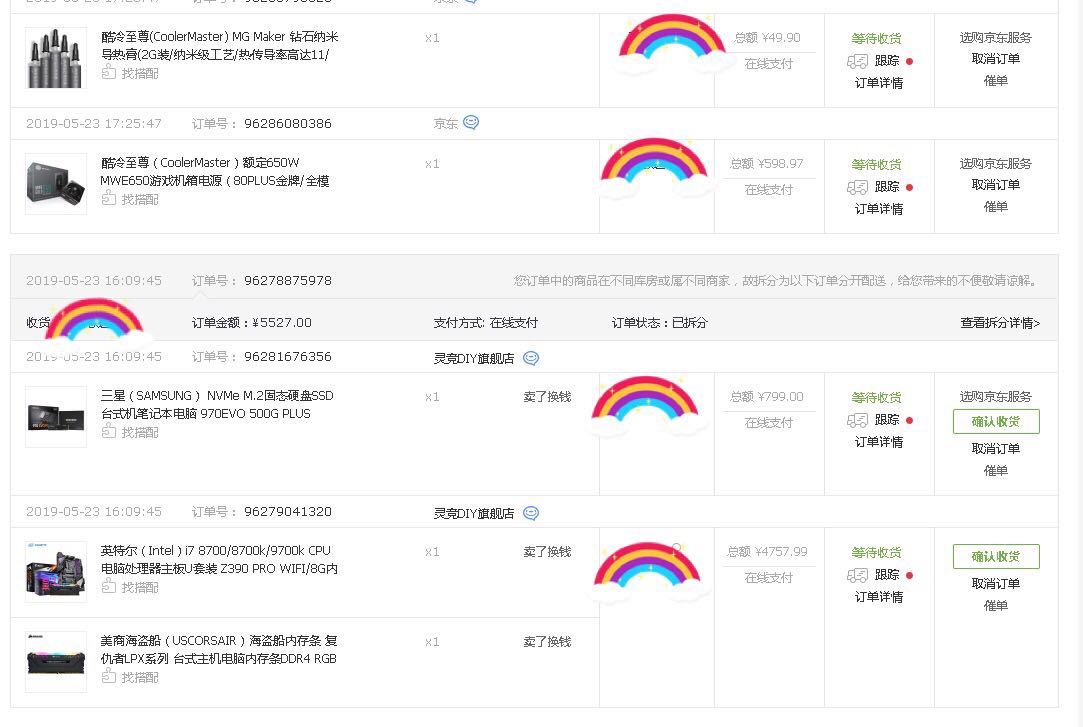Image resolution: width=1083 pixels, height=727 pixels.
Task: Cancel the ¥4757.99 Intel bundle order
Action: click(x=996, y=583)
